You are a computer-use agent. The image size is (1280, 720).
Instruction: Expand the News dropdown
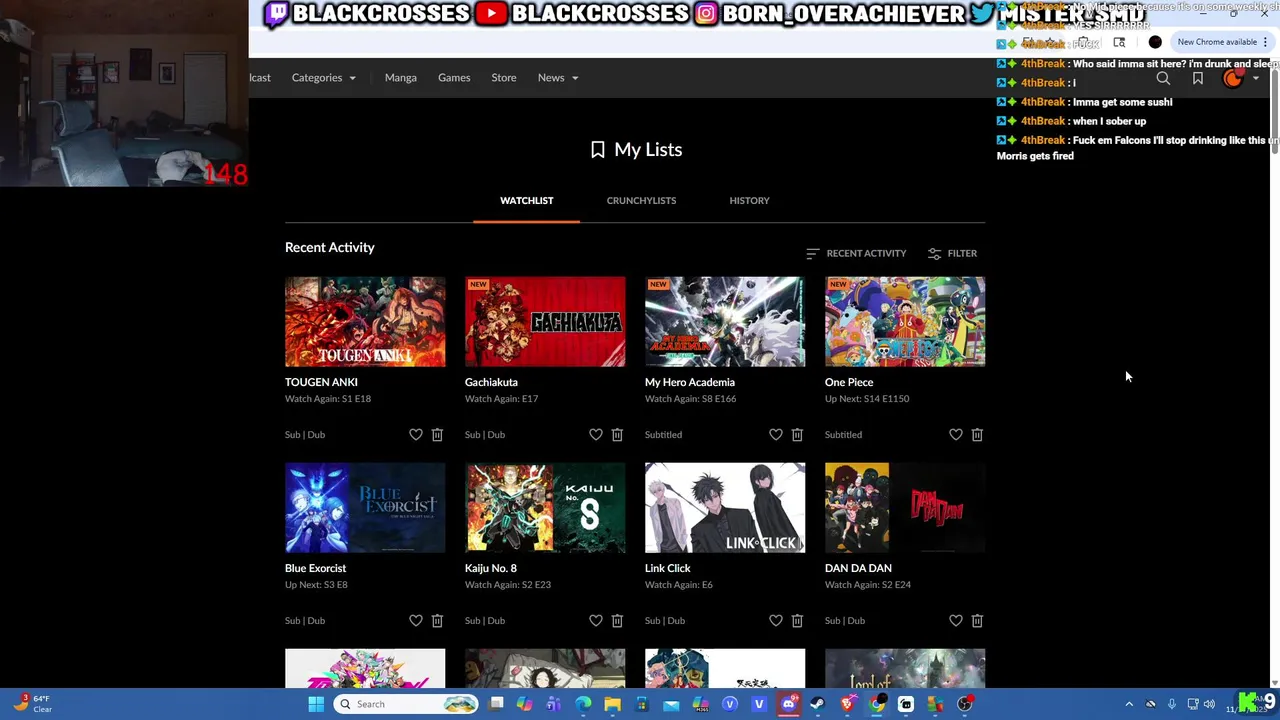558,78
